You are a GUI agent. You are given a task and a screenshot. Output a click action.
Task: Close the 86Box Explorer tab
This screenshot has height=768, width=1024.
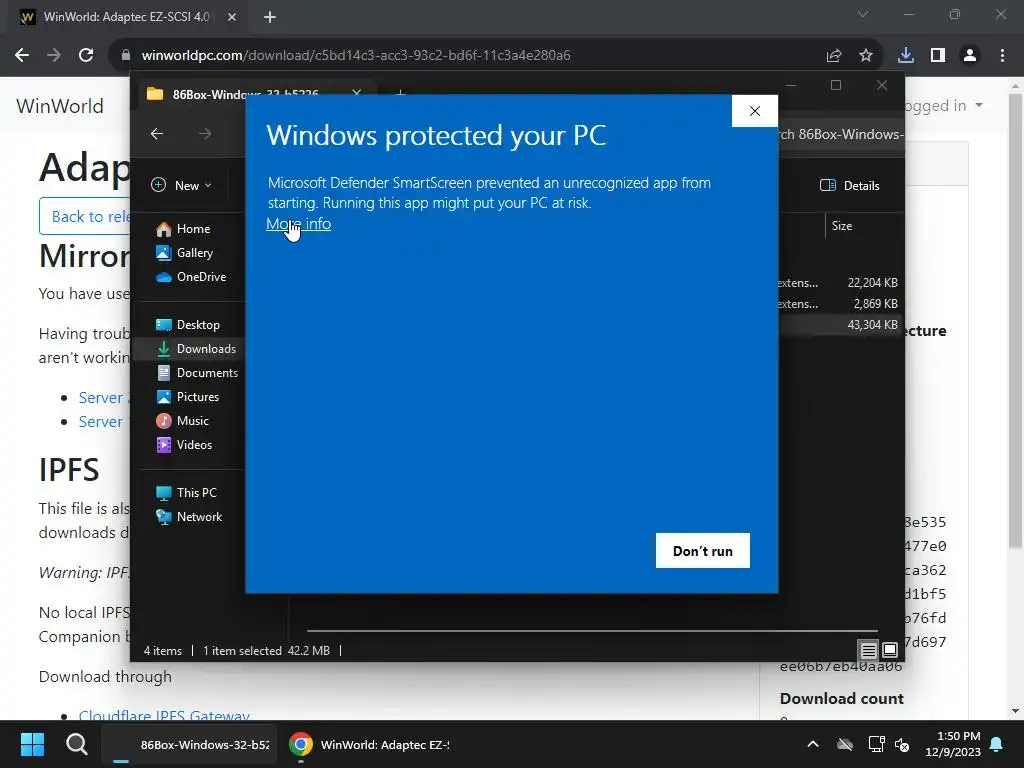(x=357, y=93)
